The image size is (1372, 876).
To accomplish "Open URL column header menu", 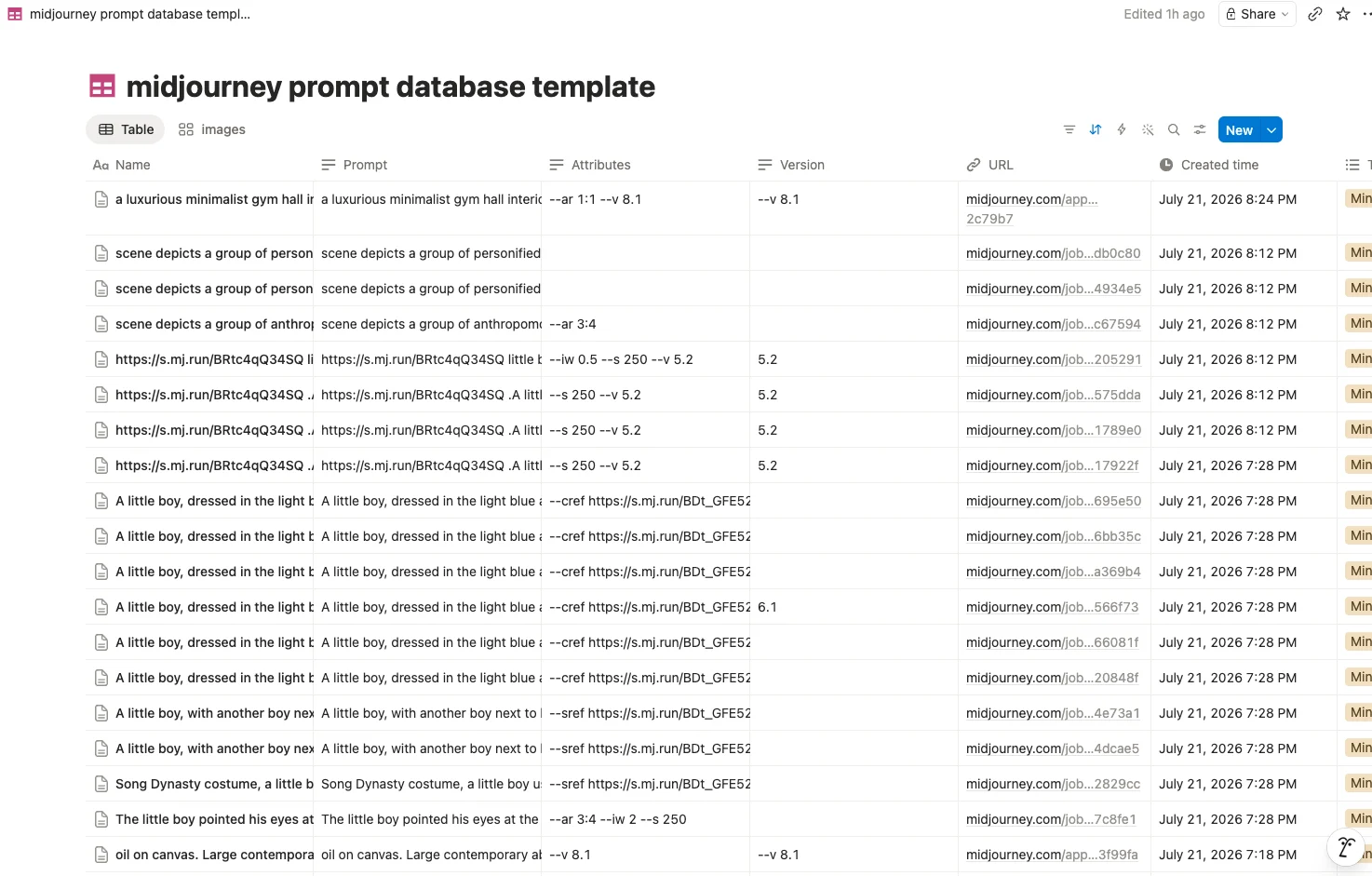I will point(1055,165).
